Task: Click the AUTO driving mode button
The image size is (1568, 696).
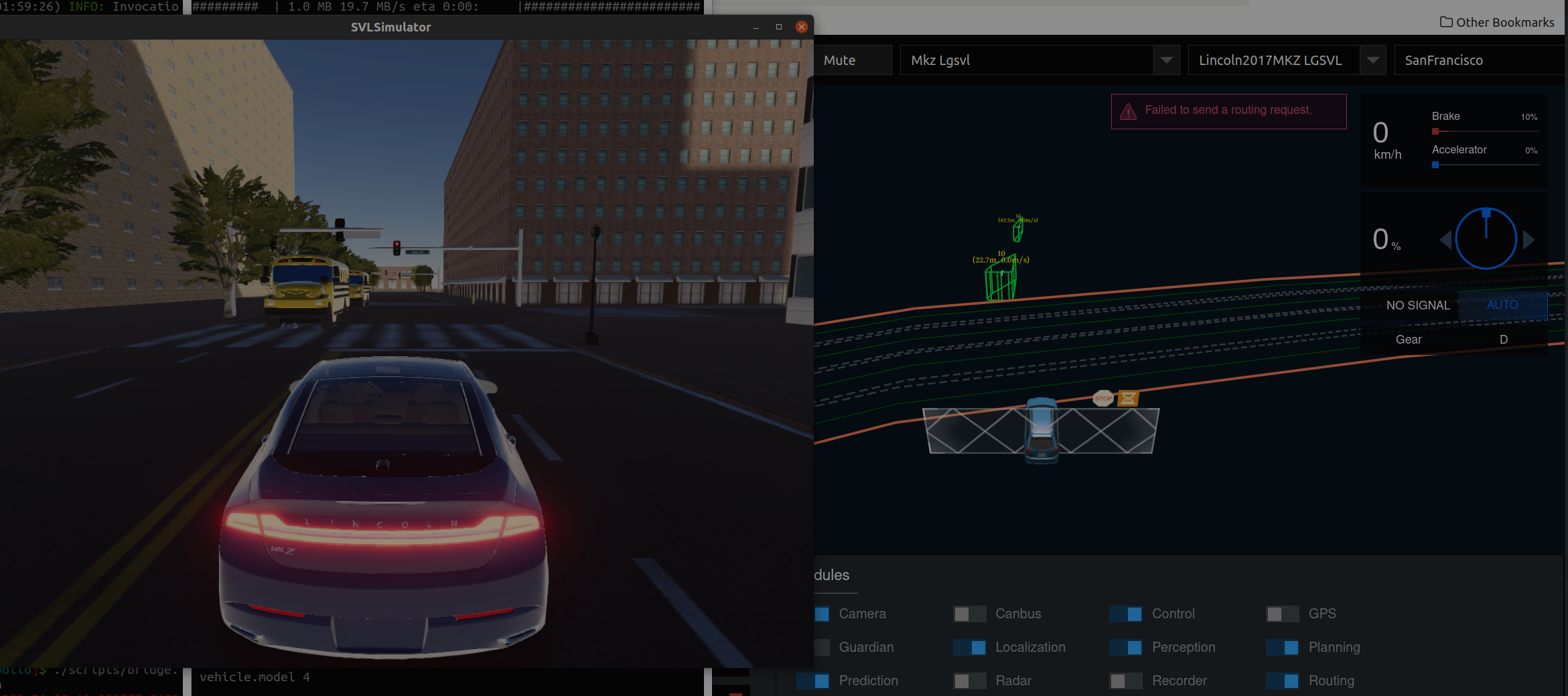Action: pos(1502,305)
